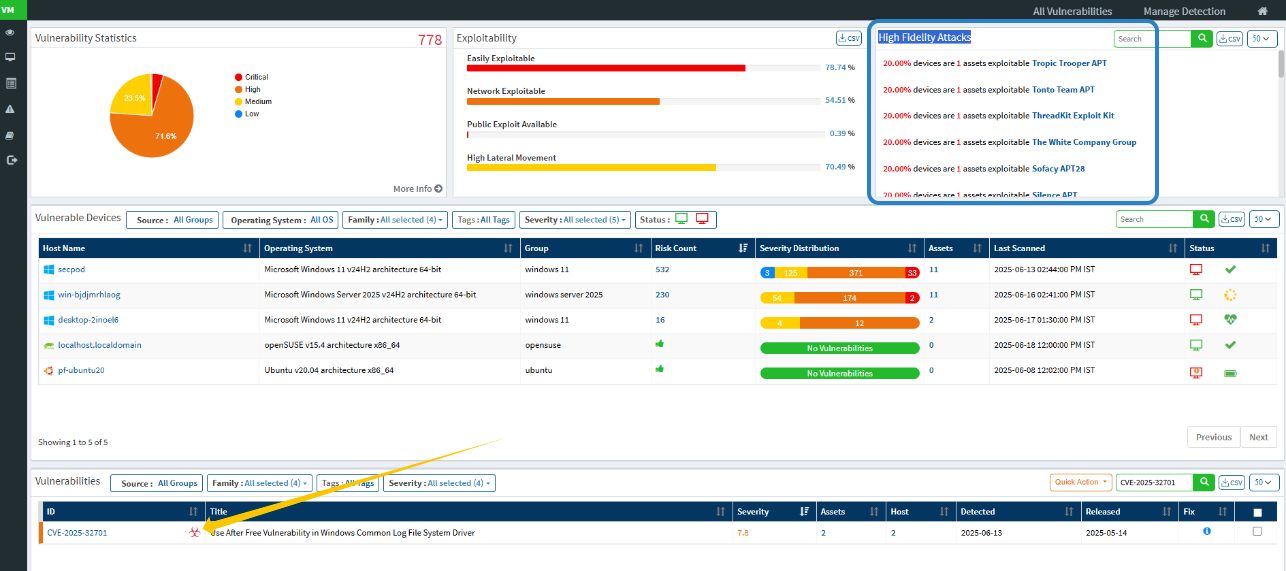1286x571 pixels.
Task: Open Family filter dropdown in Vulnerabilities panel
Action: pos(261,483)
